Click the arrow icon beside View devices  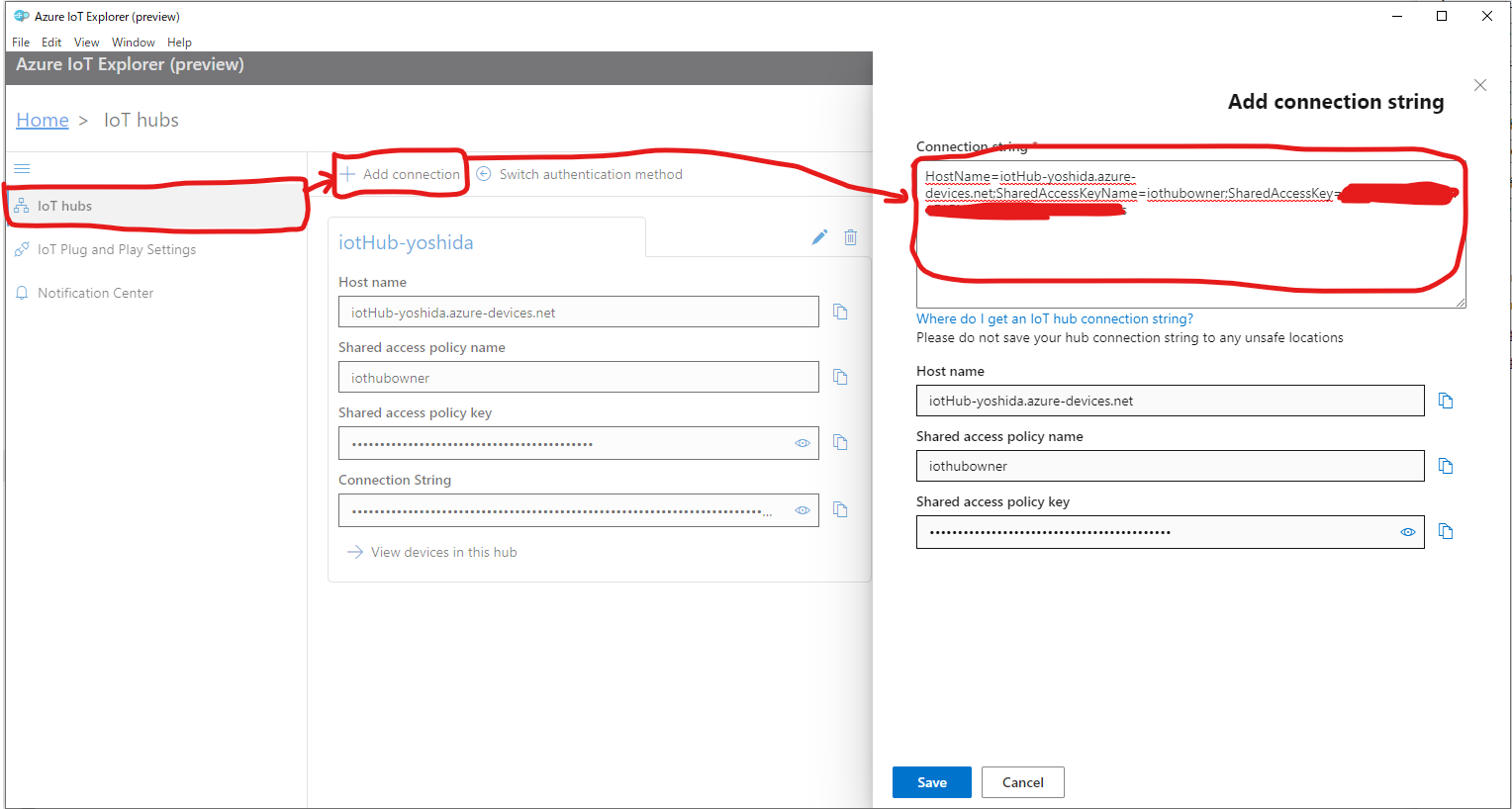[x=355, y=552]
